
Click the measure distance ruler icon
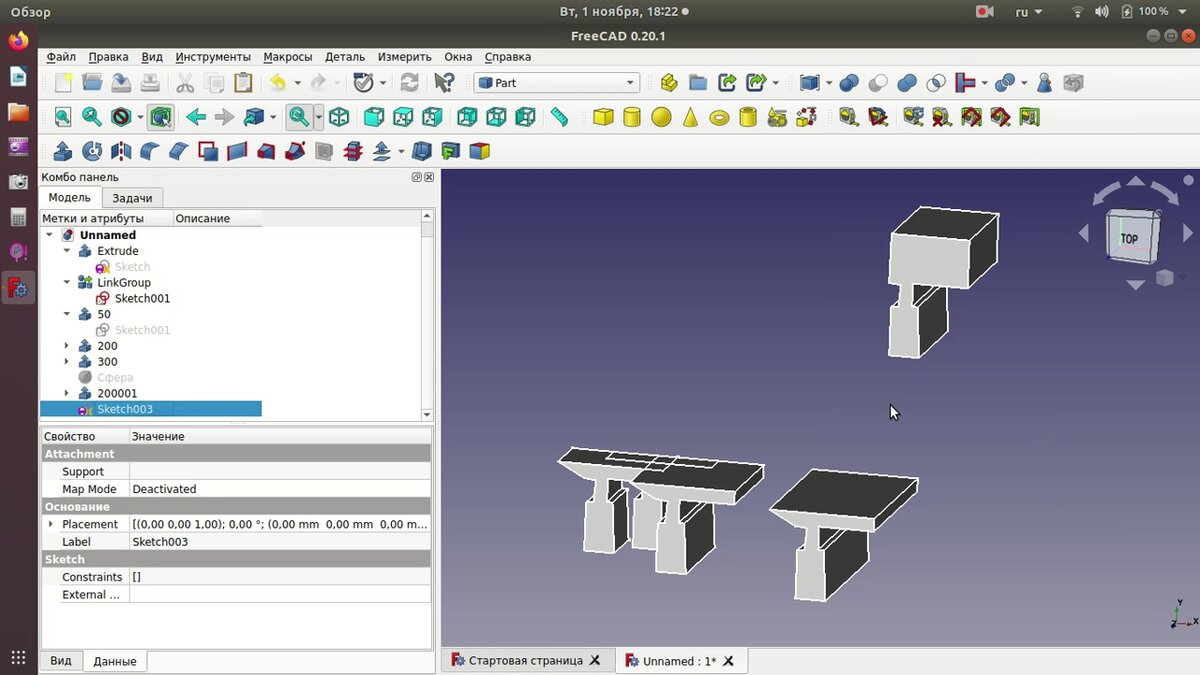click(x=559, y=118)
